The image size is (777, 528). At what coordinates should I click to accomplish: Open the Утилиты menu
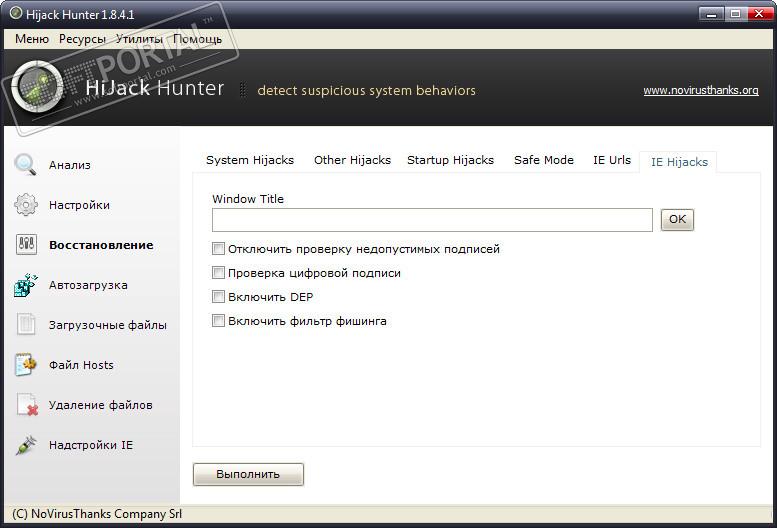pyautogui.click(x=139, y=39)
